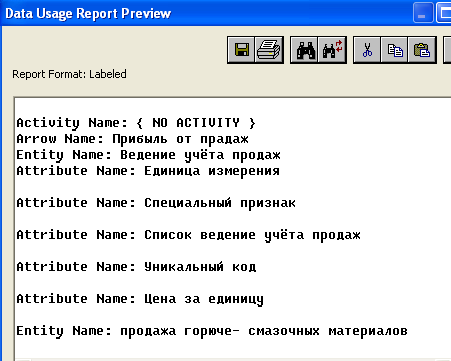Select line 'Attribute Name: Список ведение учёта продаж'

[x=188, y=235]
